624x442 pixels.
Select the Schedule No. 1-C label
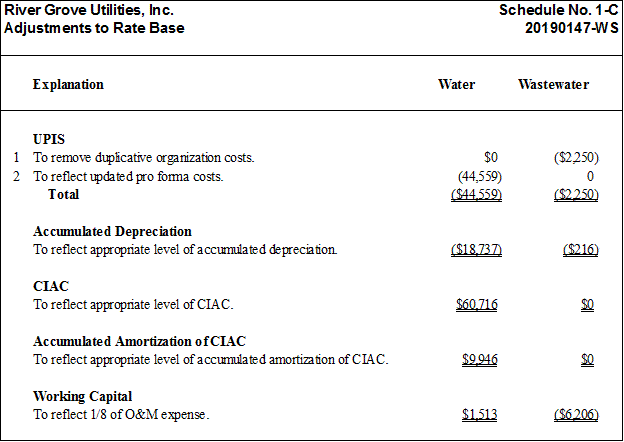(x=559, y=10)
